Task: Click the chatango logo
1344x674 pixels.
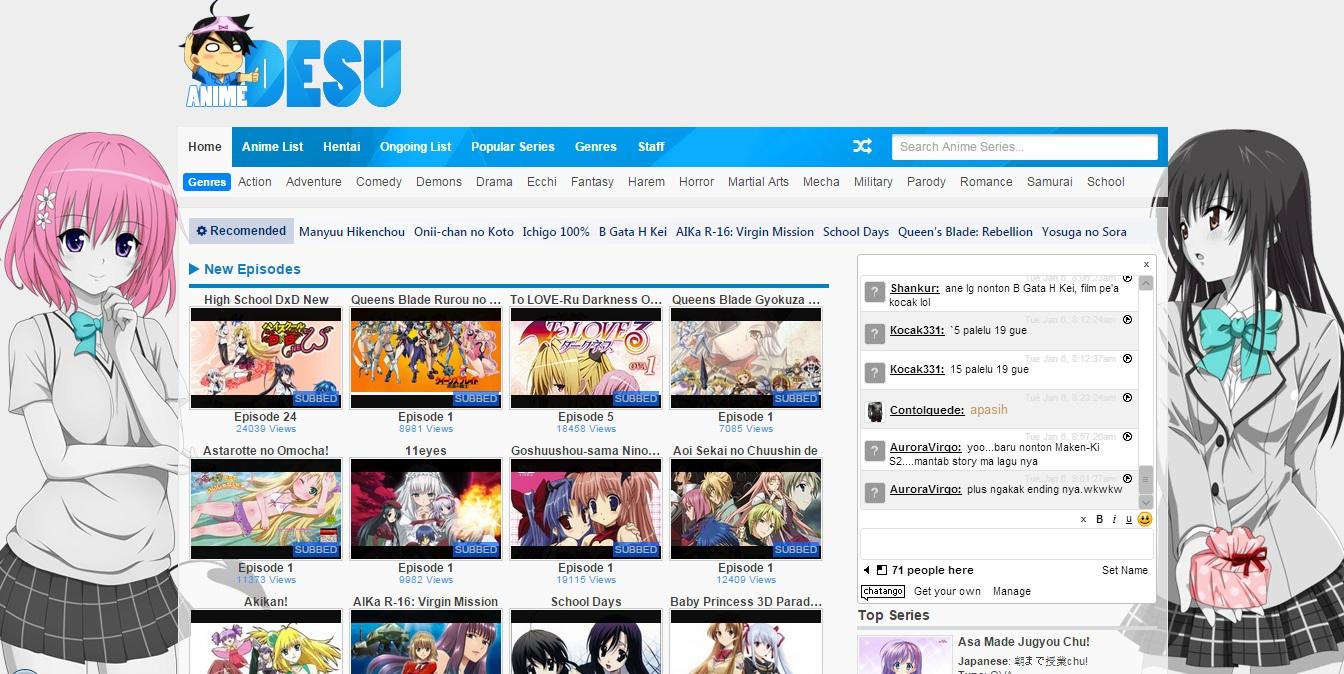Action: click(882, 591)
